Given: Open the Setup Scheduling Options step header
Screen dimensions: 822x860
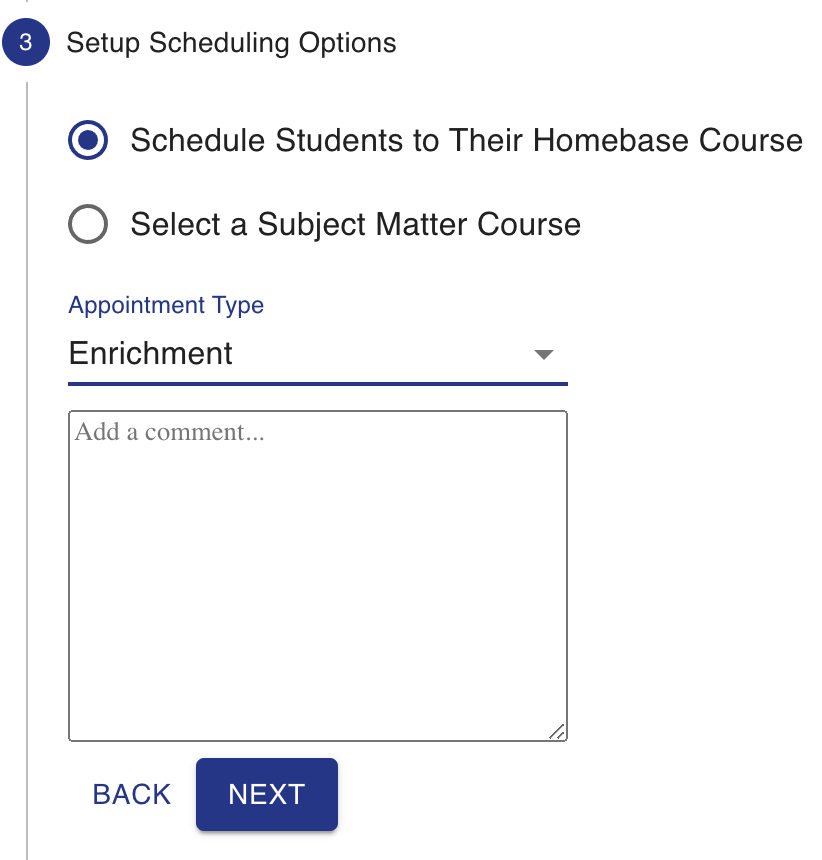Looking at the screenshot, I should click(231, 43).
